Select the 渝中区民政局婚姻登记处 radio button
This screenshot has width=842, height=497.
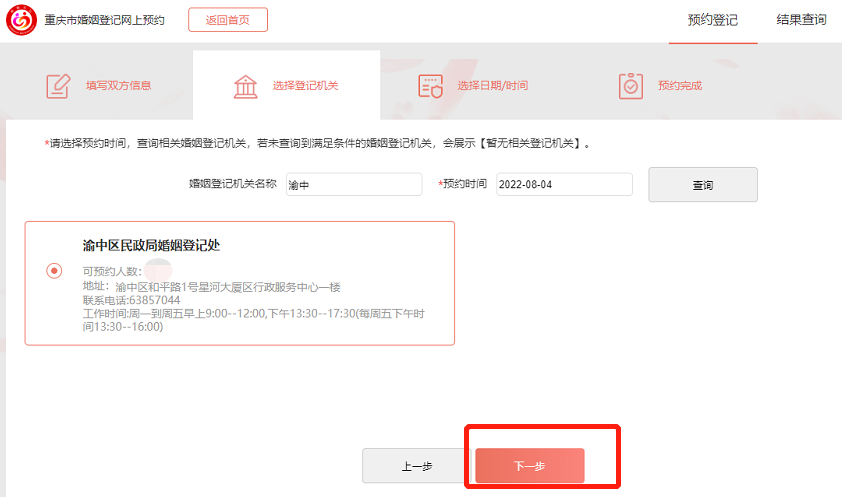pos(54,271)
